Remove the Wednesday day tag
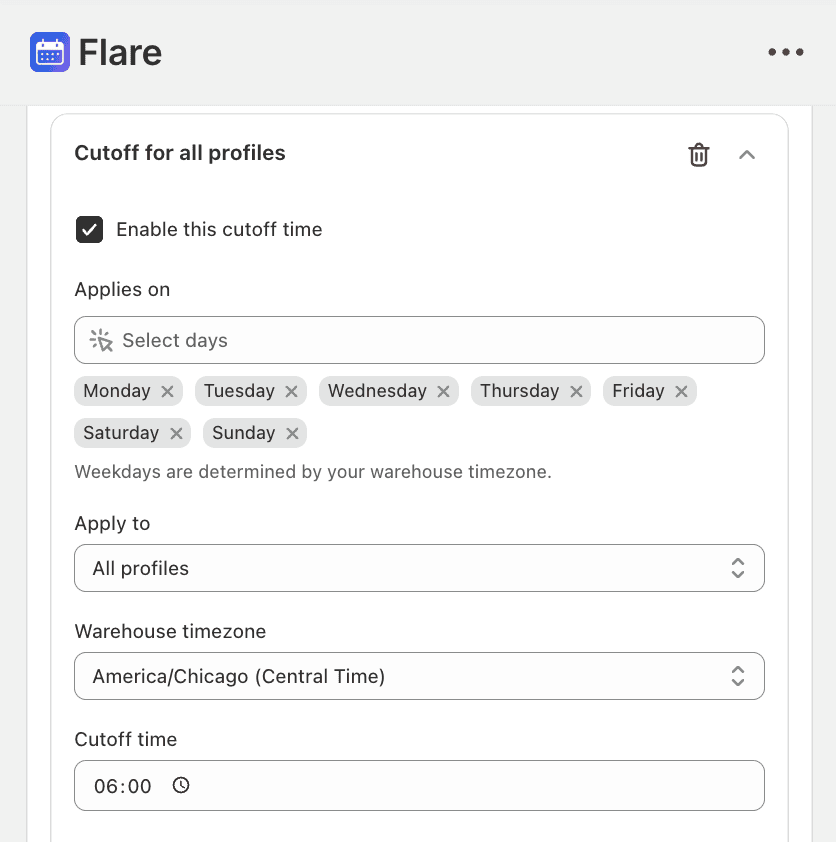The height and width of the screenshot is (842, 836). (443, 391)
